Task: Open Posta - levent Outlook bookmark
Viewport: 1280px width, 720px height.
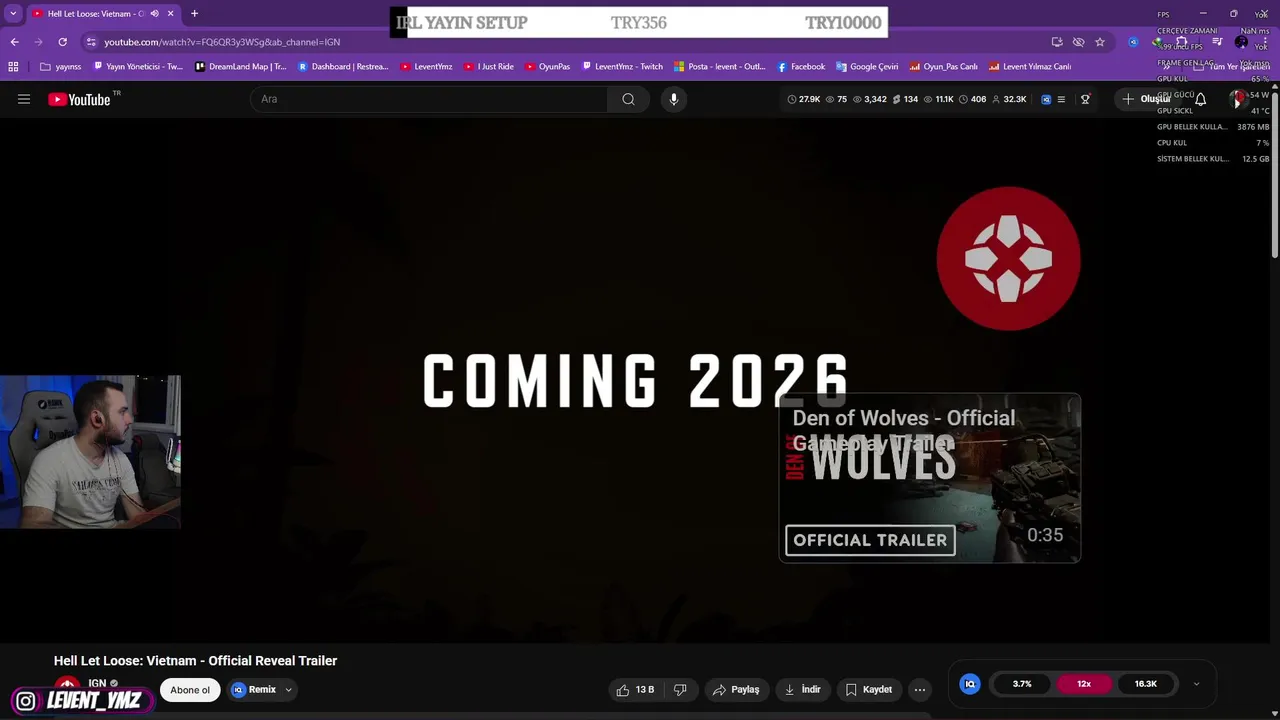Action: pos(719,67)
